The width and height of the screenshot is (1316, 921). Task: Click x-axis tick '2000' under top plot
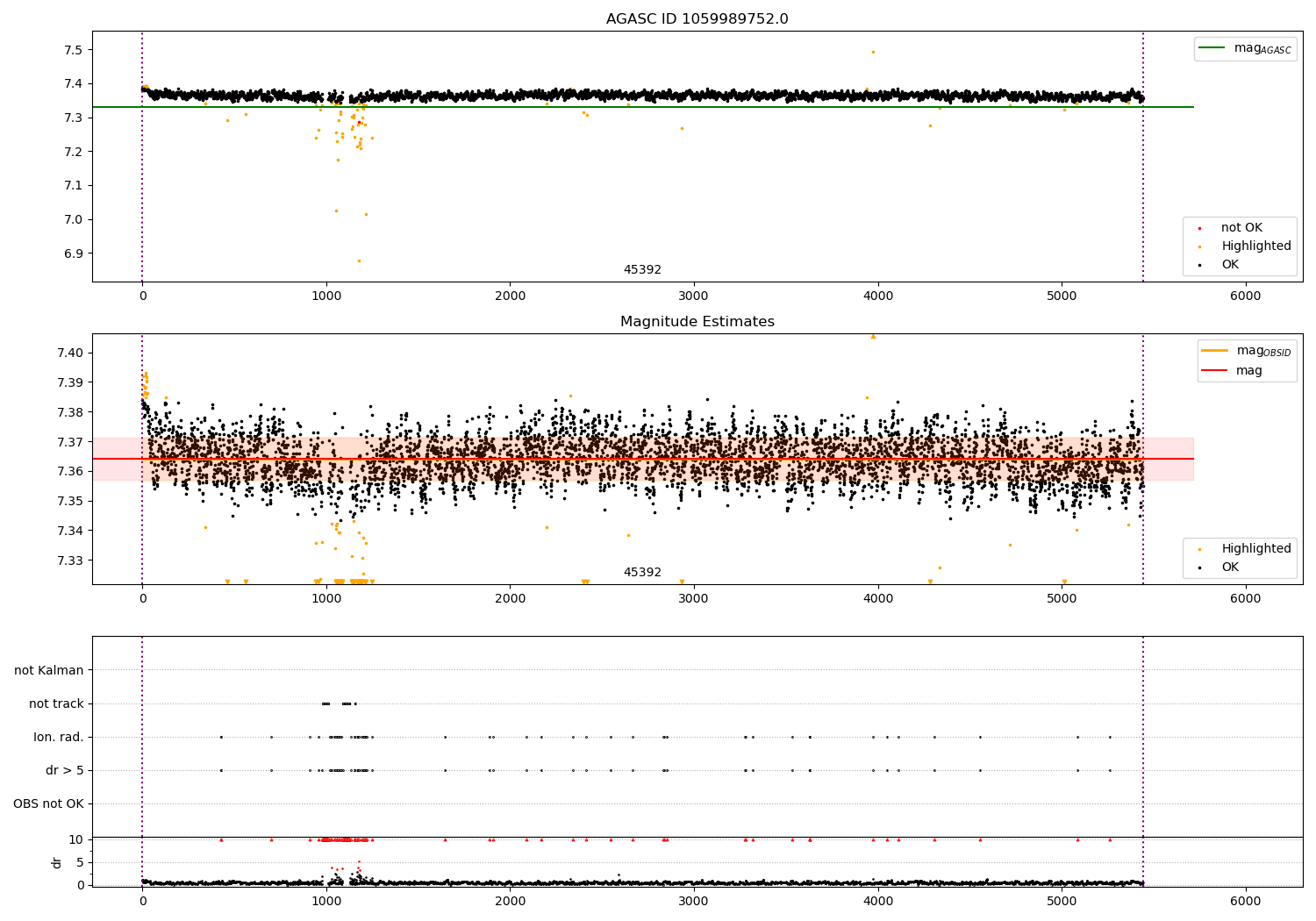click(510, 296)
